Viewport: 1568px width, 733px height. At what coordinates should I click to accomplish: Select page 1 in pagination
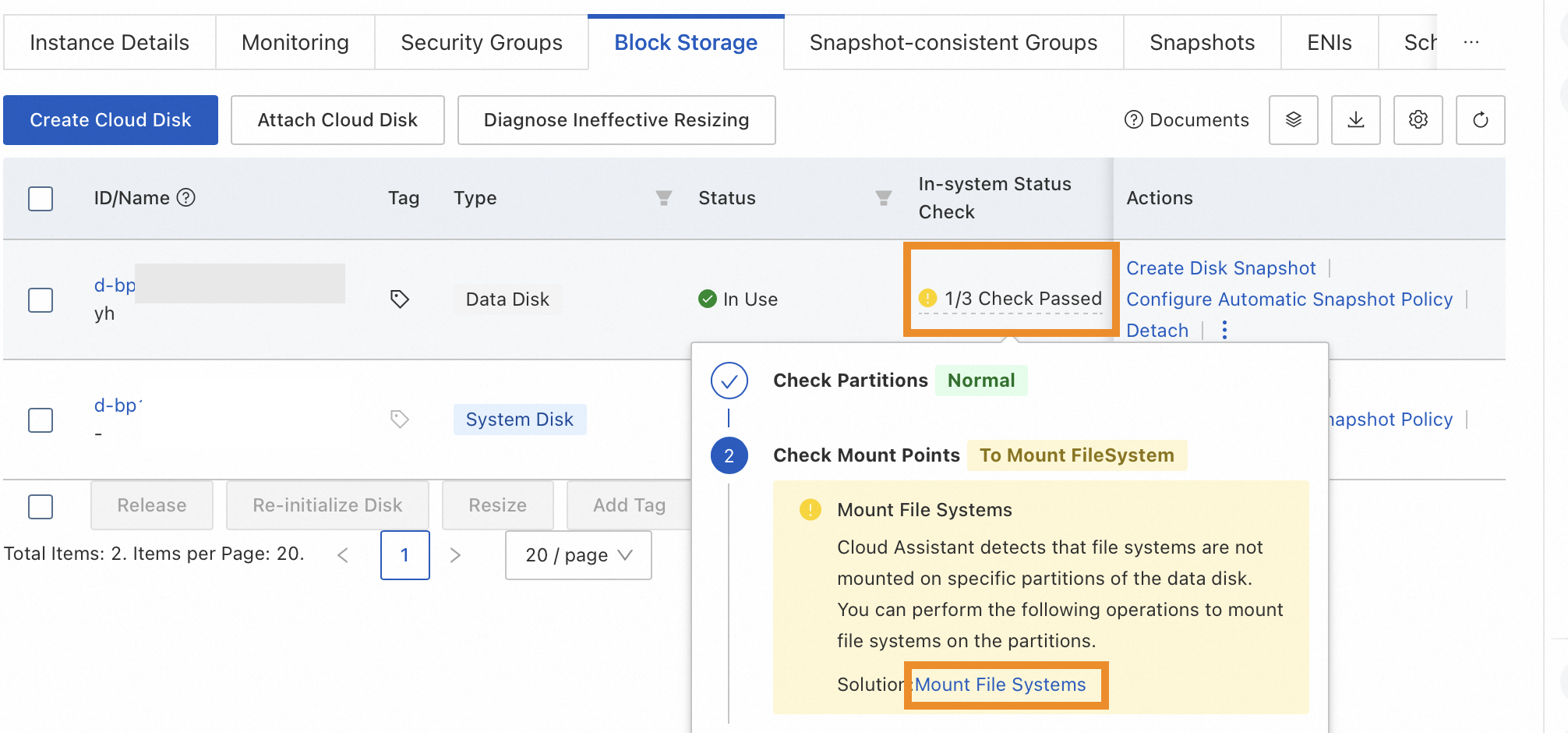click(x=405, y=555)
